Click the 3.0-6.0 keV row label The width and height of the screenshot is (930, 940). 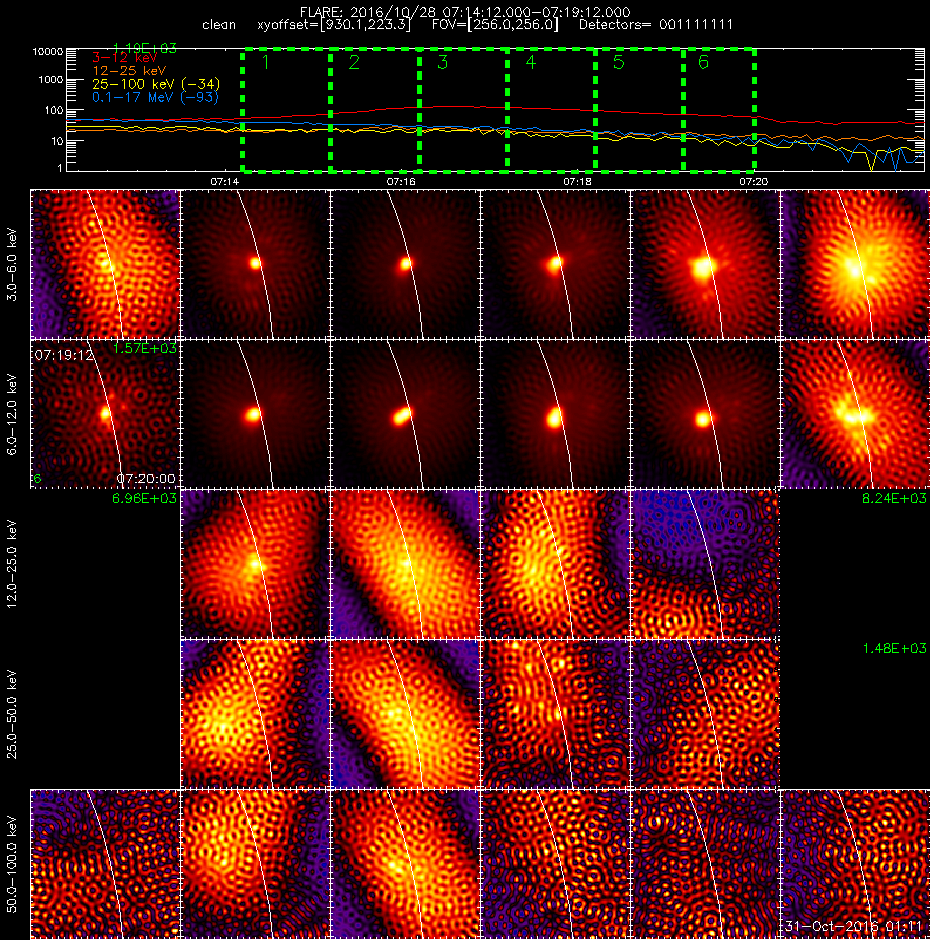click(x=12, y=264)
